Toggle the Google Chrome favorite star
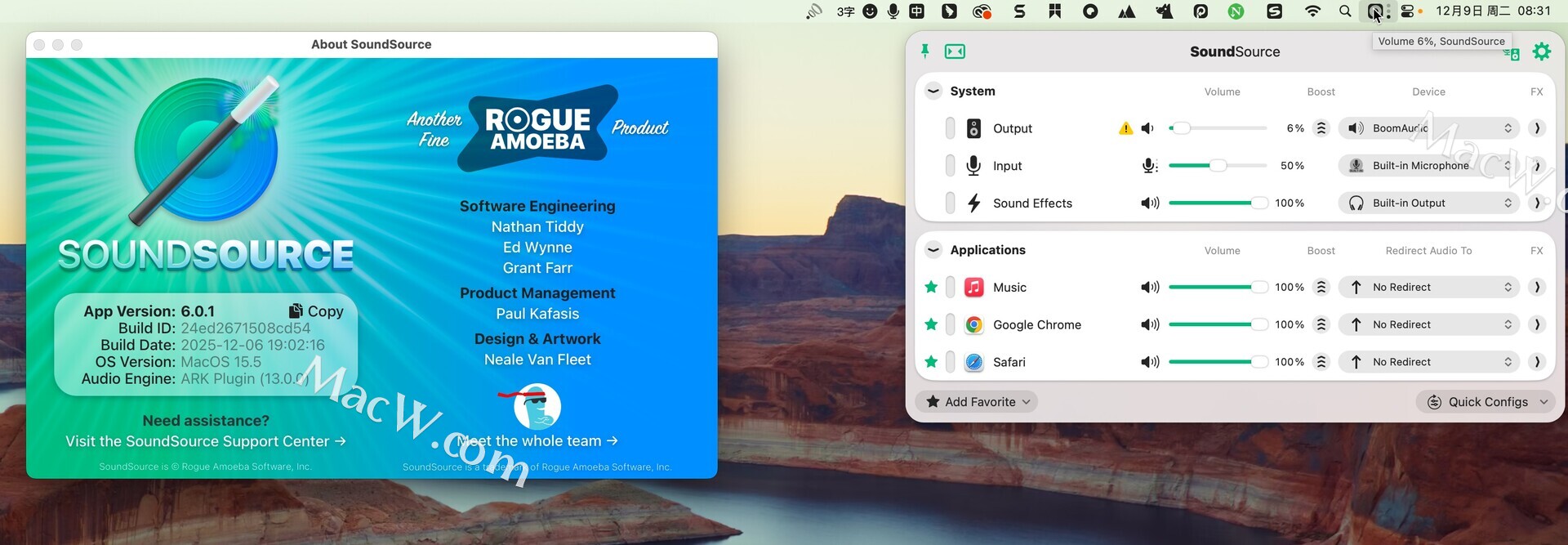 [x=930, y=324]
